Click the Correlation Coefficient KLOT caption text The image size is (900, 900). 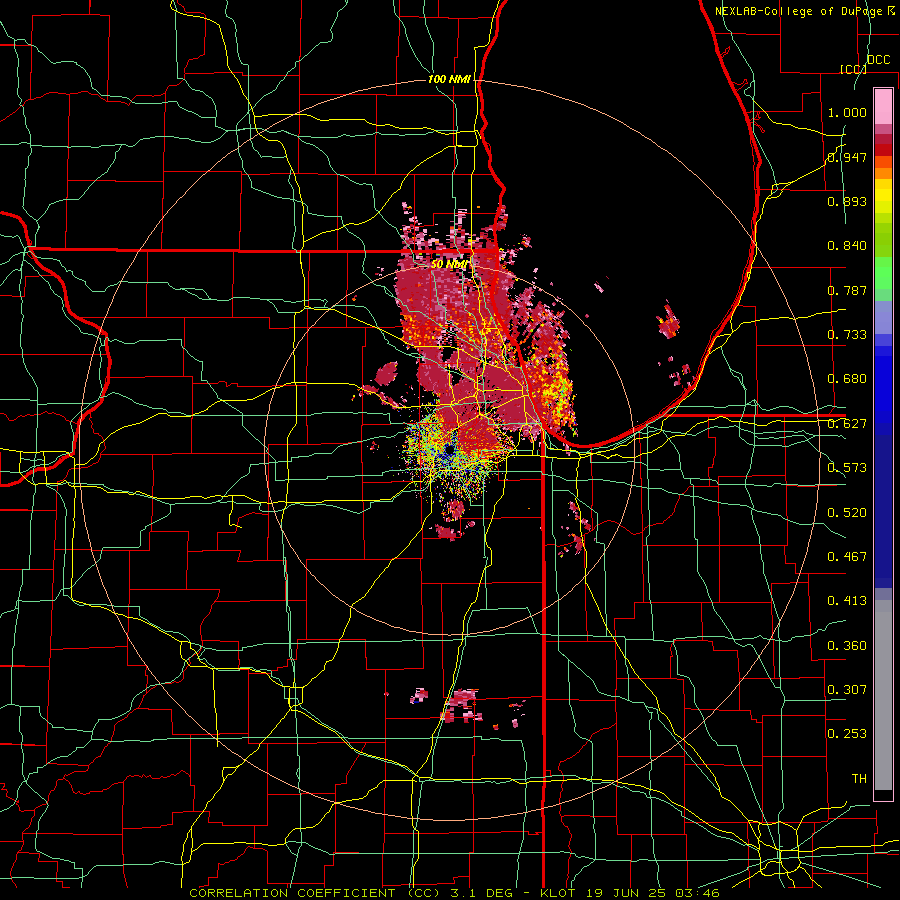pyautogui.click(x=454, y=893)
